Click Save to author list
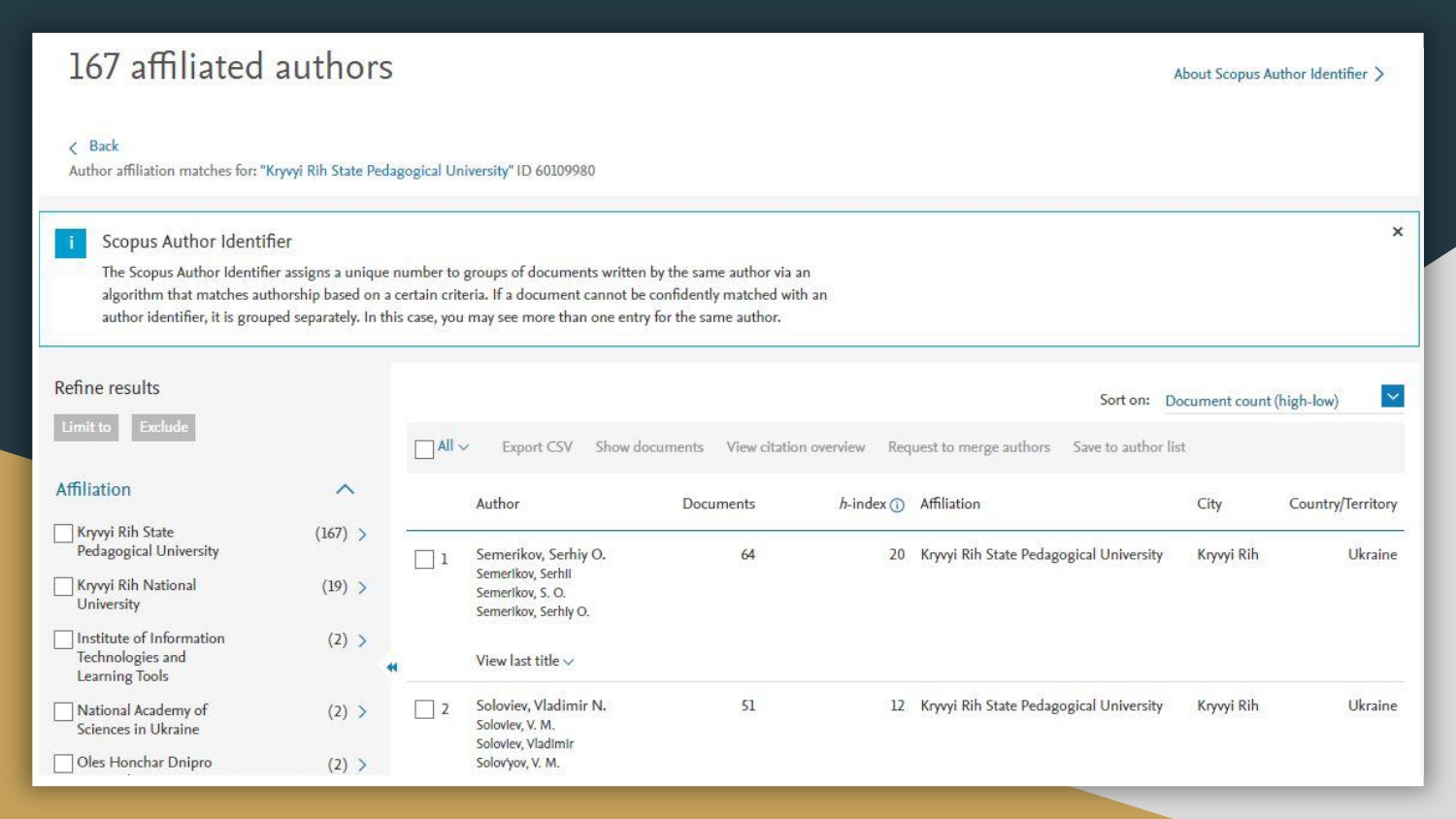This screenshot has height=819, width=1456. pyautogui.click(x=1129, y=447)
